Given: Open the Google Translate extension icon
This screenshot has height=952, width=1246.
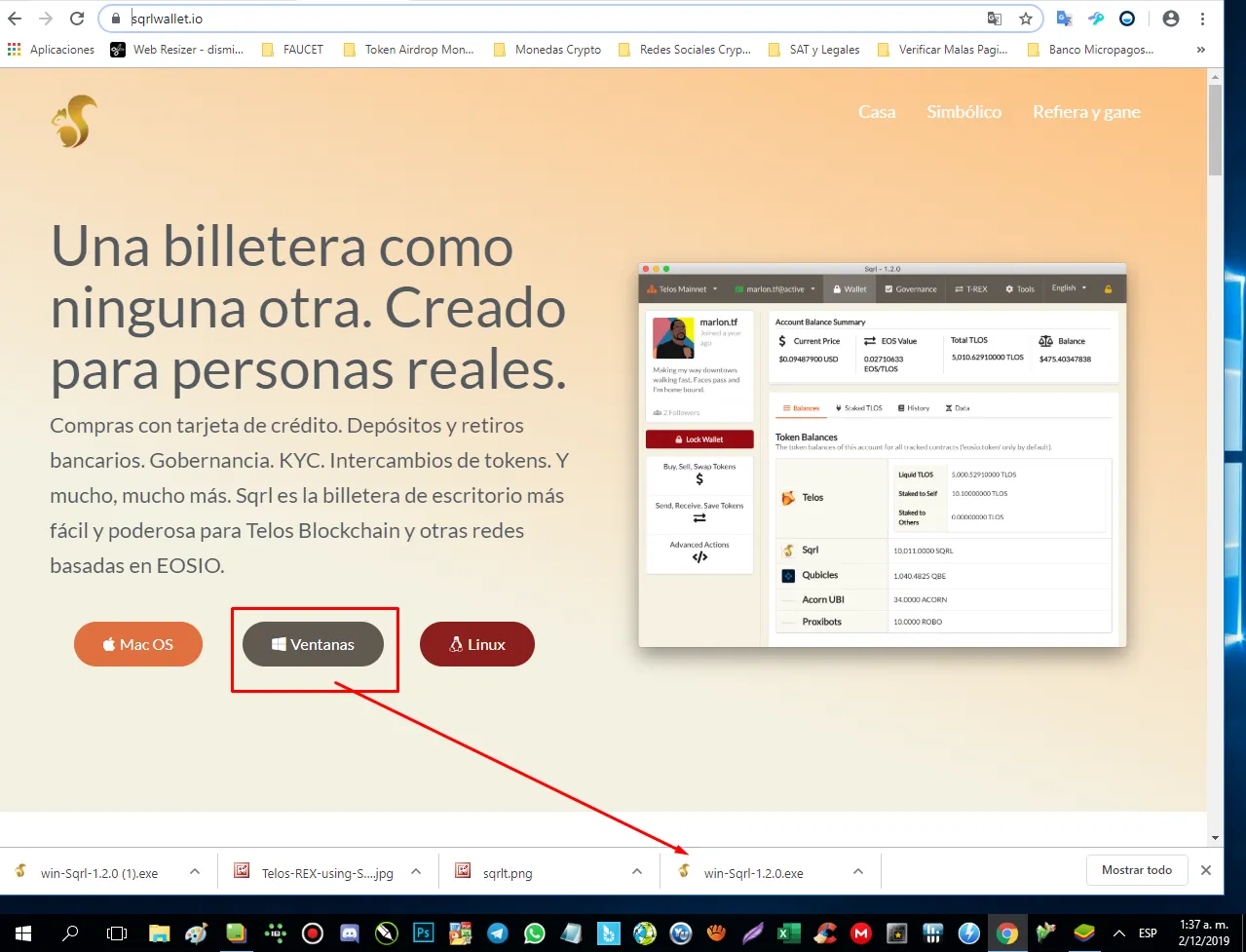Looking at the screenshot, I should pos(1064,19).
